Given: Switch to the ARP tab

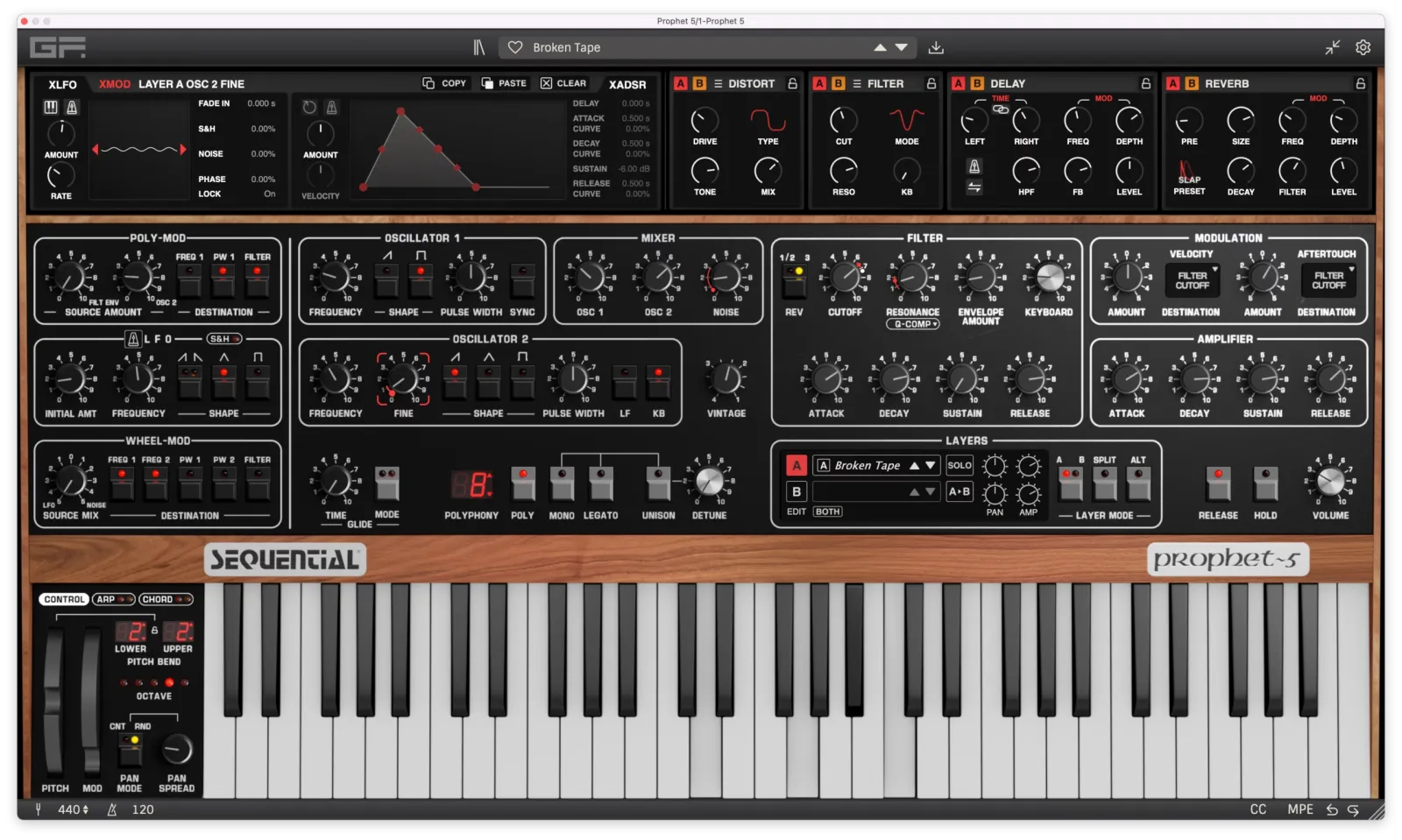Looking at the screenshot, I should (113, 599).
